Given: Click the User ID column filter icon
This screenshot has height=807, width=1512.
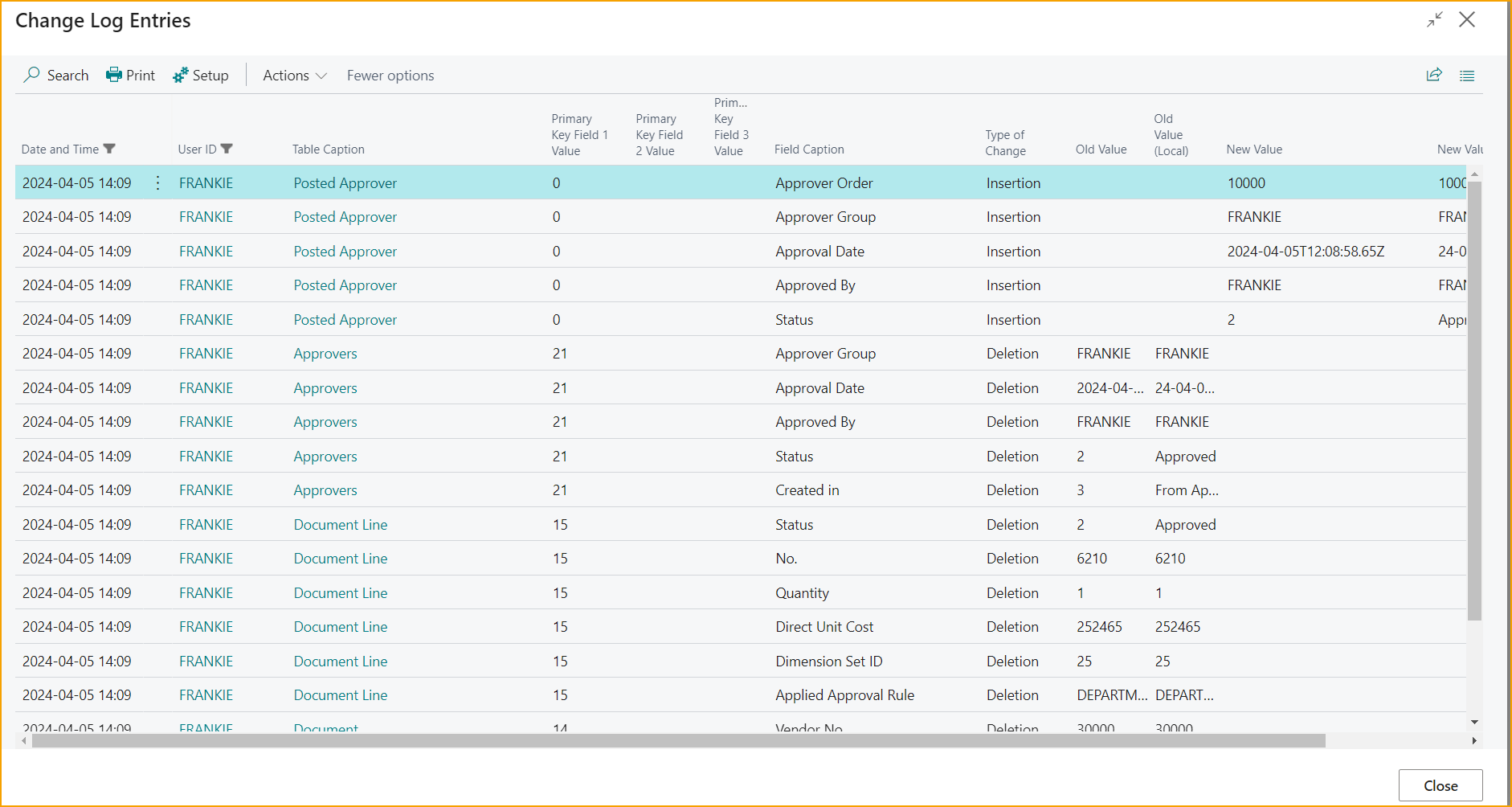Looking at the screenshot, I should click(227, 149).
